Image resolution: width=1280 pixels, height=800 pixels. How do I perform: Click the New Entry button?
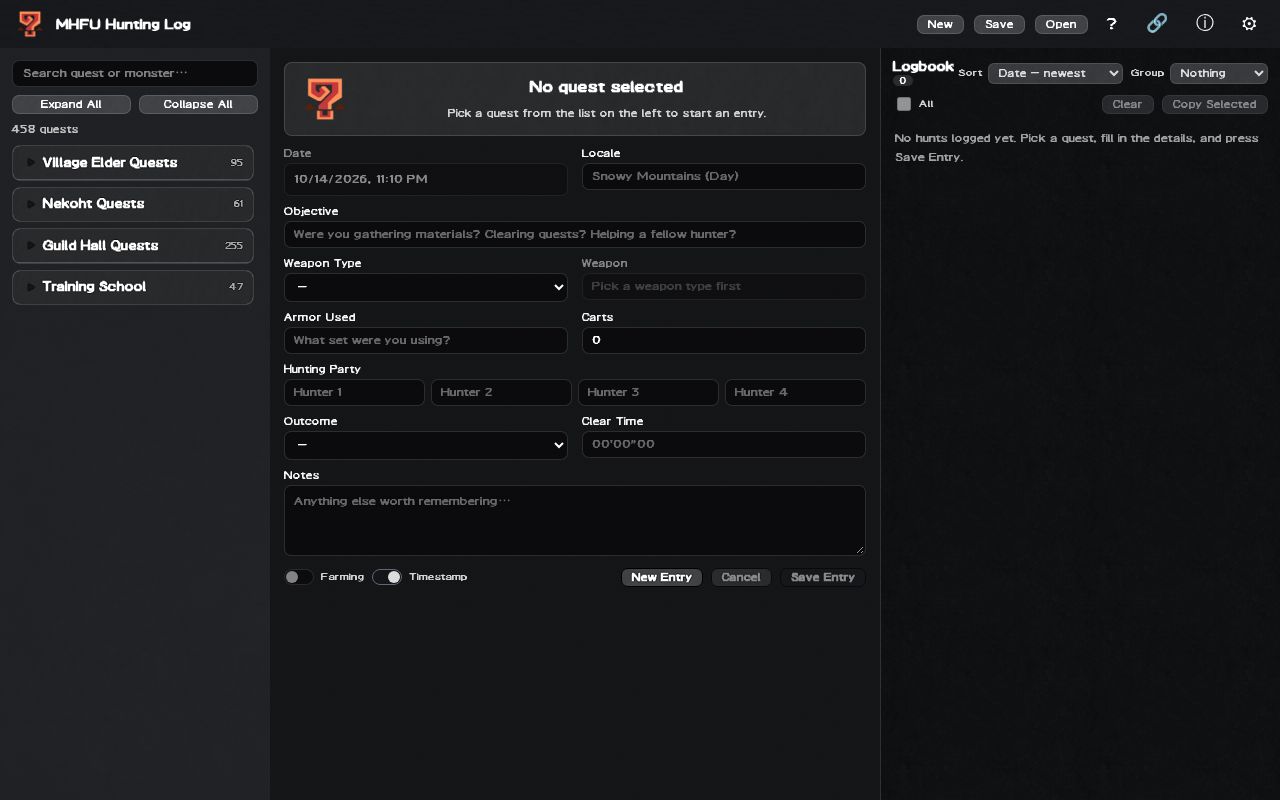[x=662, y=577]
